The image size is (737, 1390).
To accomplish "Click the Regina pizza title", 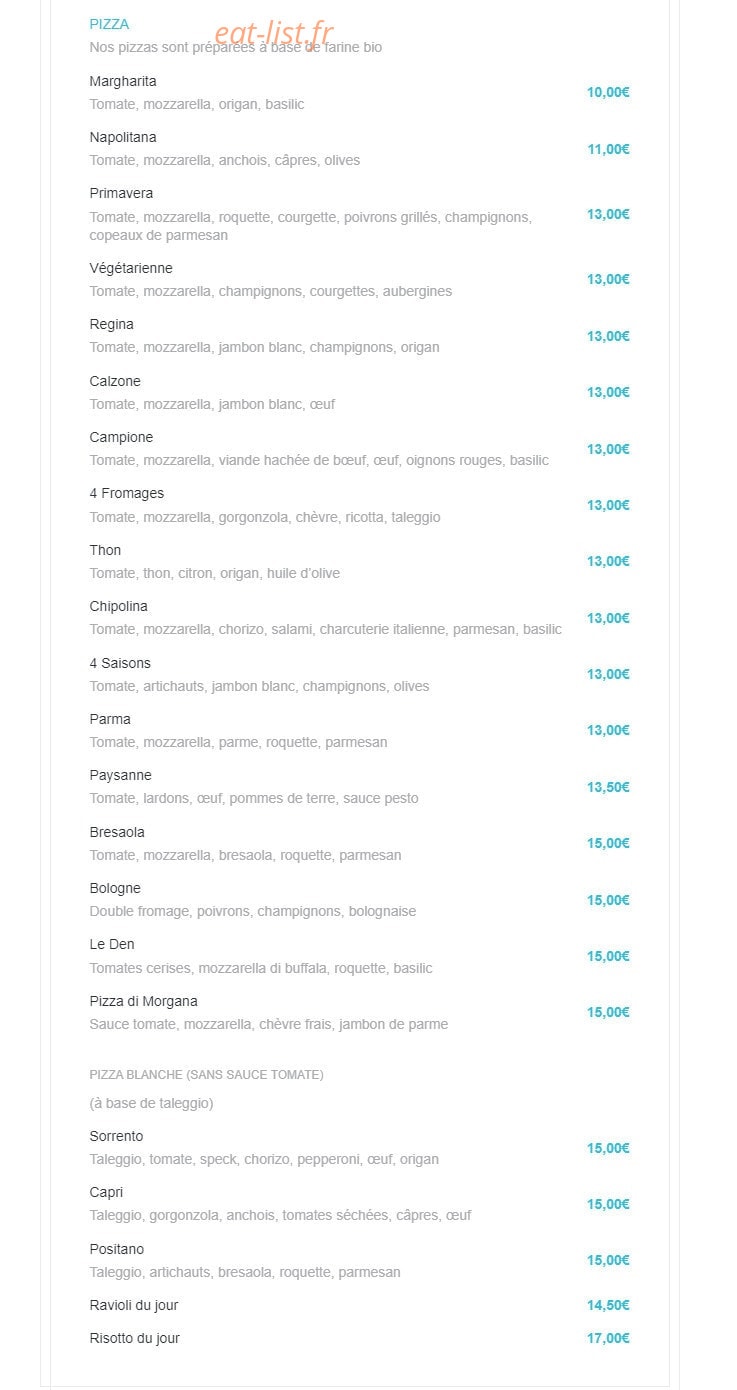I will coord(111,324).
